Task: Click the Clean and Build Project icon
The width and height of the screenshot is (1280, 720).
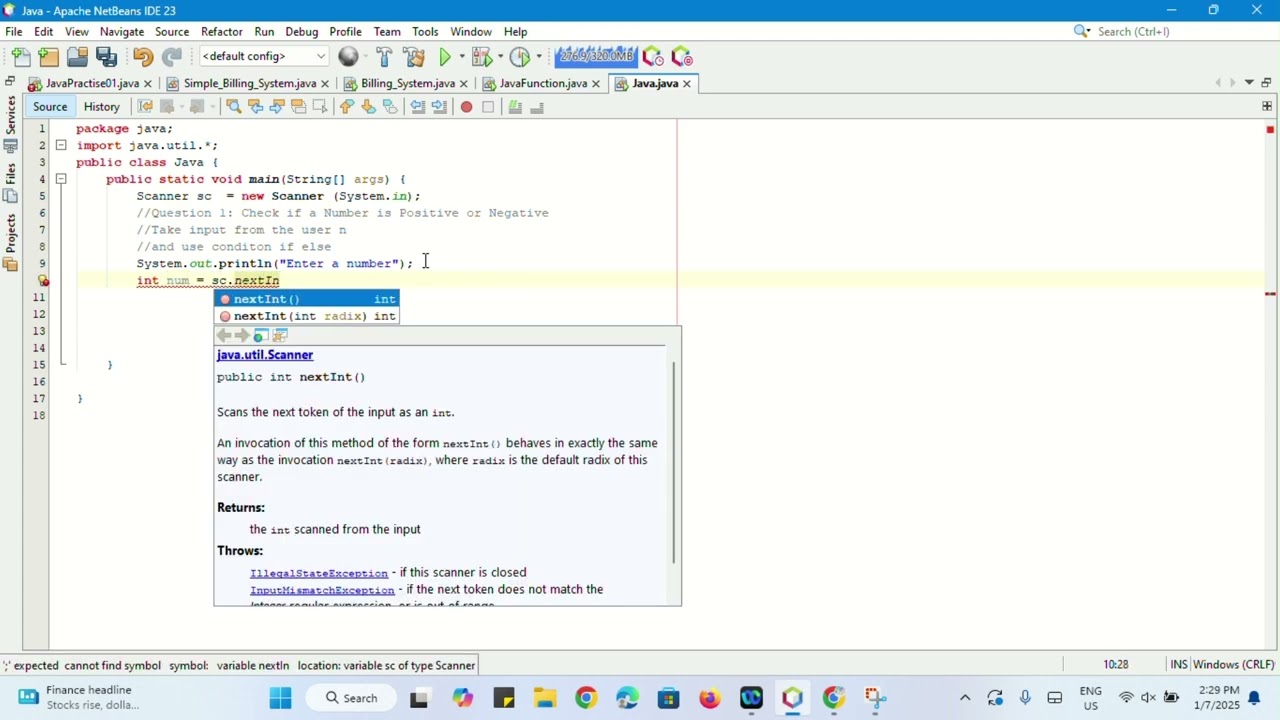Action: [x=414, y=57]
